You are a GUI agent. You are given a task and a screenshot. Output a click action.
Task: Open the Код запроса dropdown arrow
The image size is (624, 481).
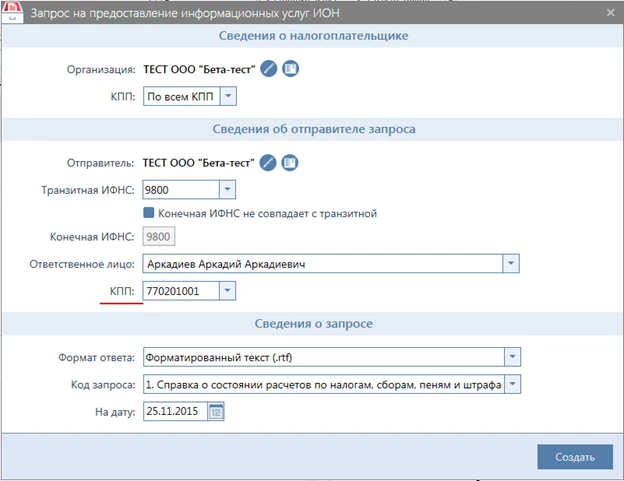pyautogui.click(x=513, y=384)
